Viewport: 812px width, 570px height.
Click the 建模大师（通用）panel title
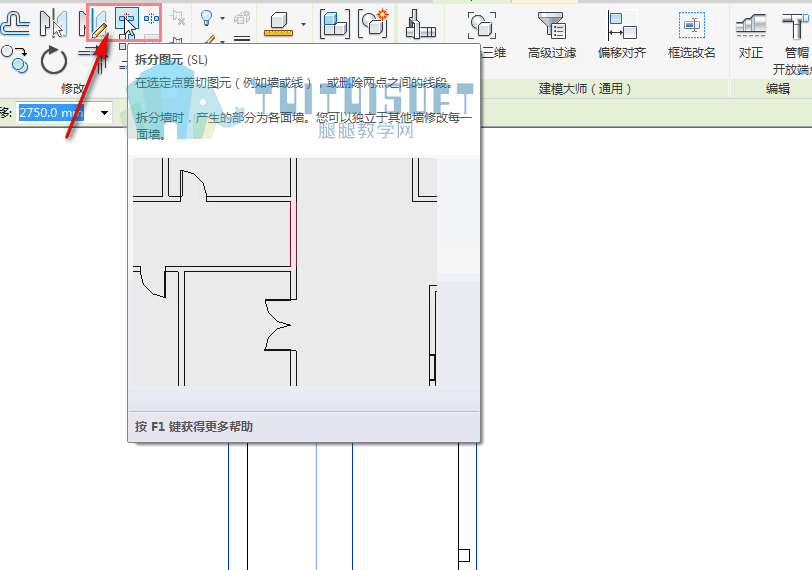[x=585, y=89]
